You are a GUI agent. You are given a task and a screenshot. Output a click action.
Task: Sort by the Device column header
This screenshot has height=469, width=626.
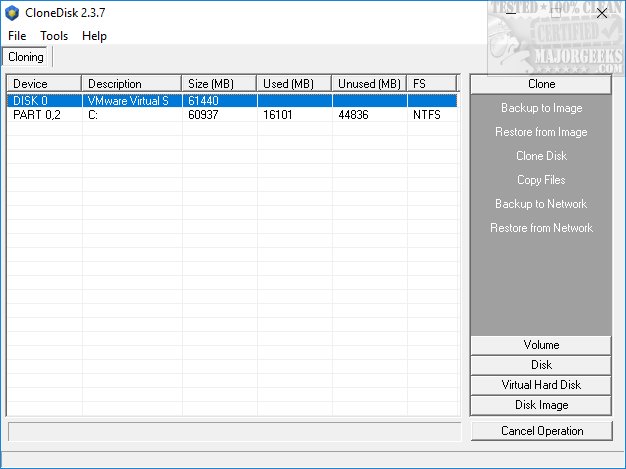44,84
